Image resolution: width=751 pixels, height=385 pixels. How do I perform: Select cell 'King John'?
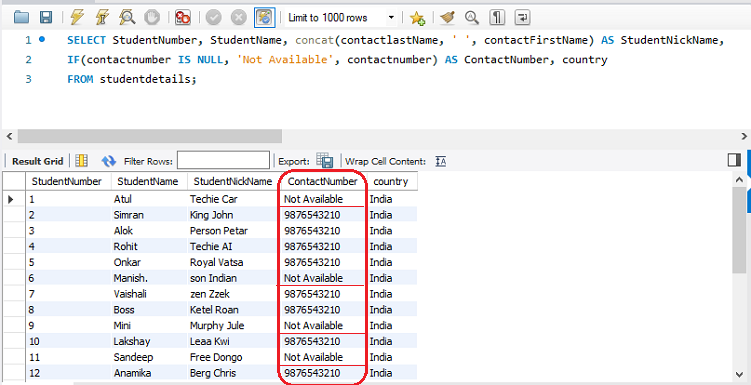coord(233,215)
